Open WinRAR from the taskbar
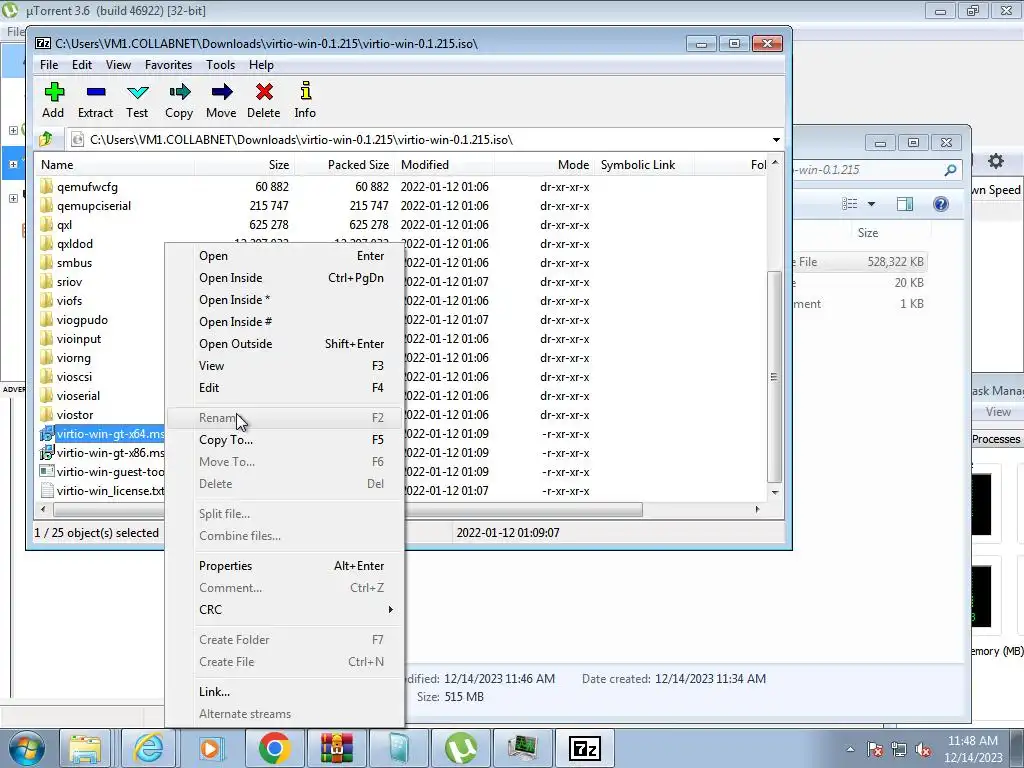Screen dimensions: 1024x768 tap(336, 748)
